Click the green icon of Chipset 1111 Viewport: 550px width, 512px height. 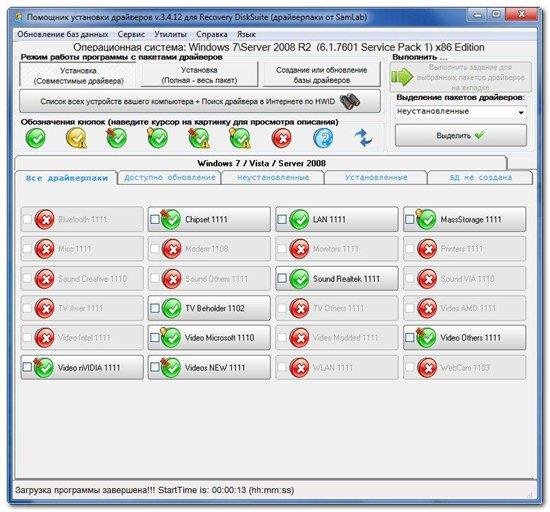(171, 220)
